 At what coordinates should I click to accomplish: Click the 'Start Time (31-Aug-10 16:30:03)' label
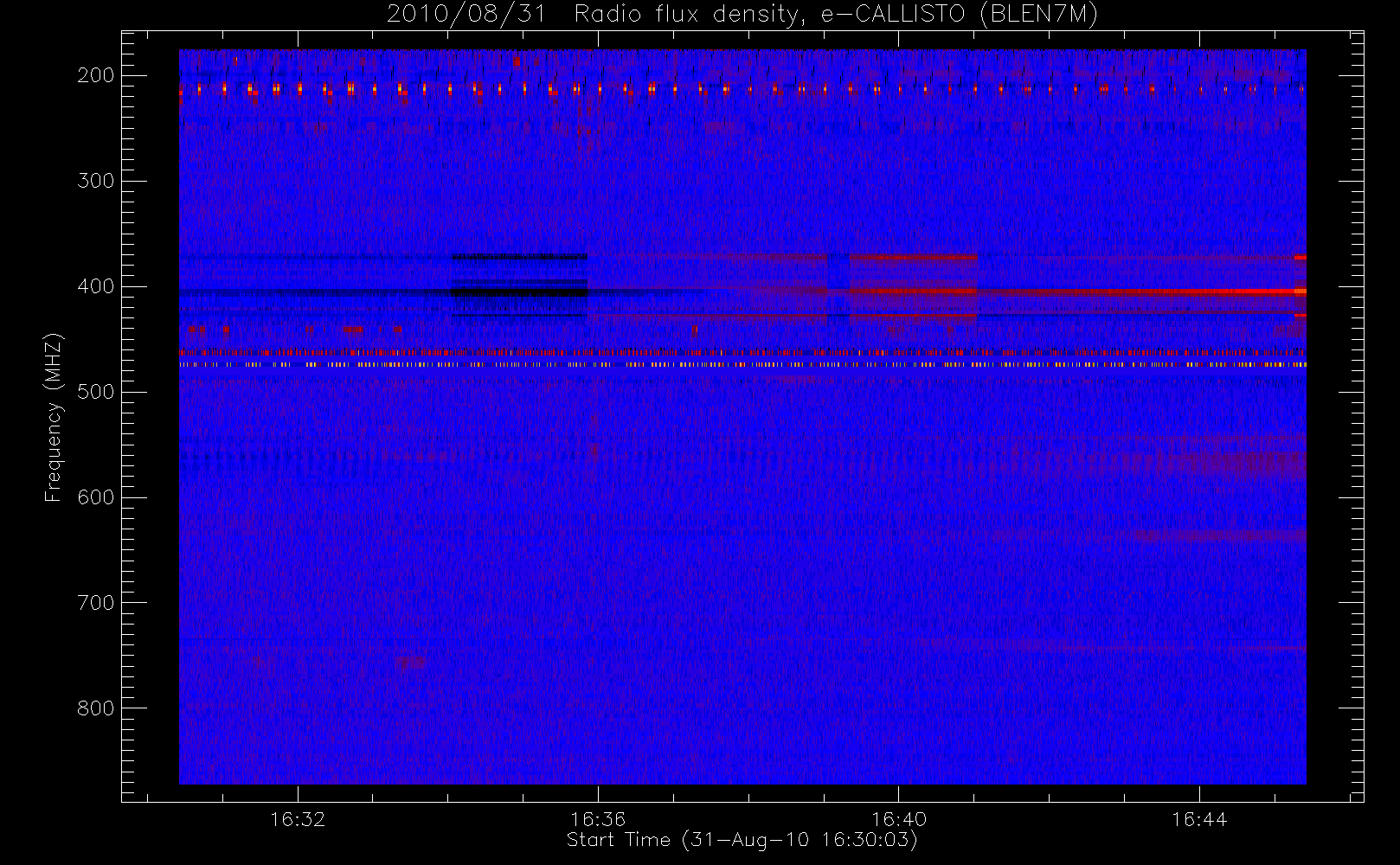coord(742,840)
